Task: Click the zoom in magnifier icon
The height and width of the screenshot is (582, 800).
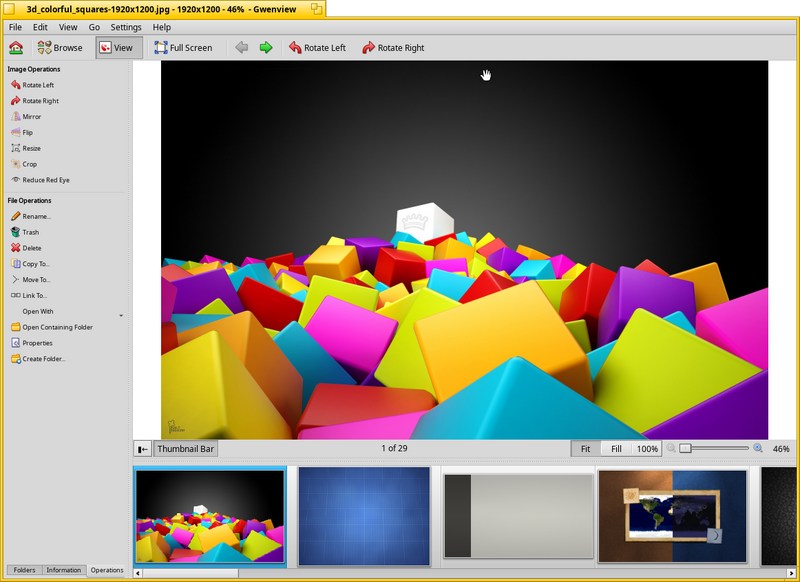Action: point(758,448)
